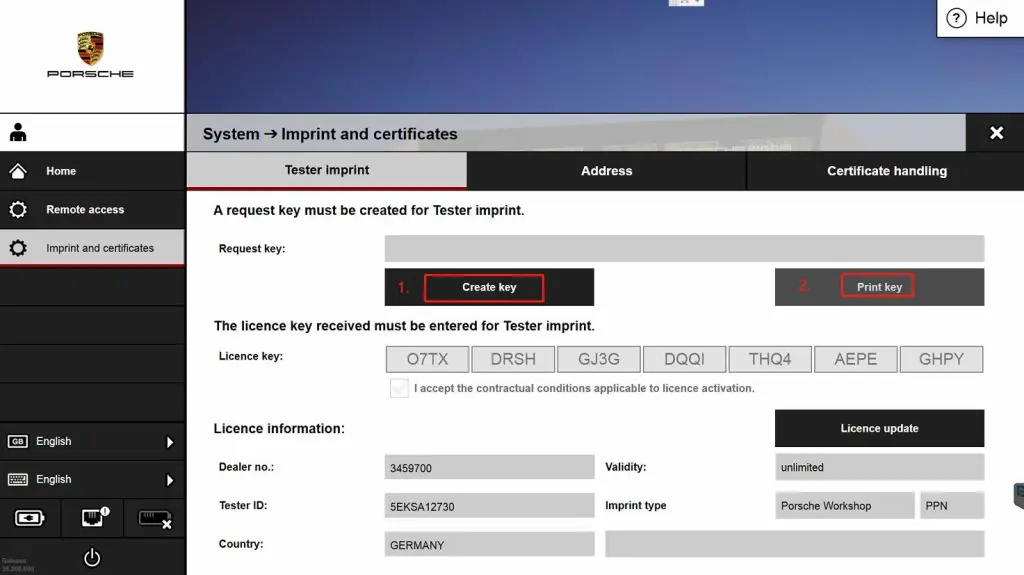Tick the contractual conditions acceptance checkbox
The width and height of the screenshot is (1024, 575).
click(399, 389)
